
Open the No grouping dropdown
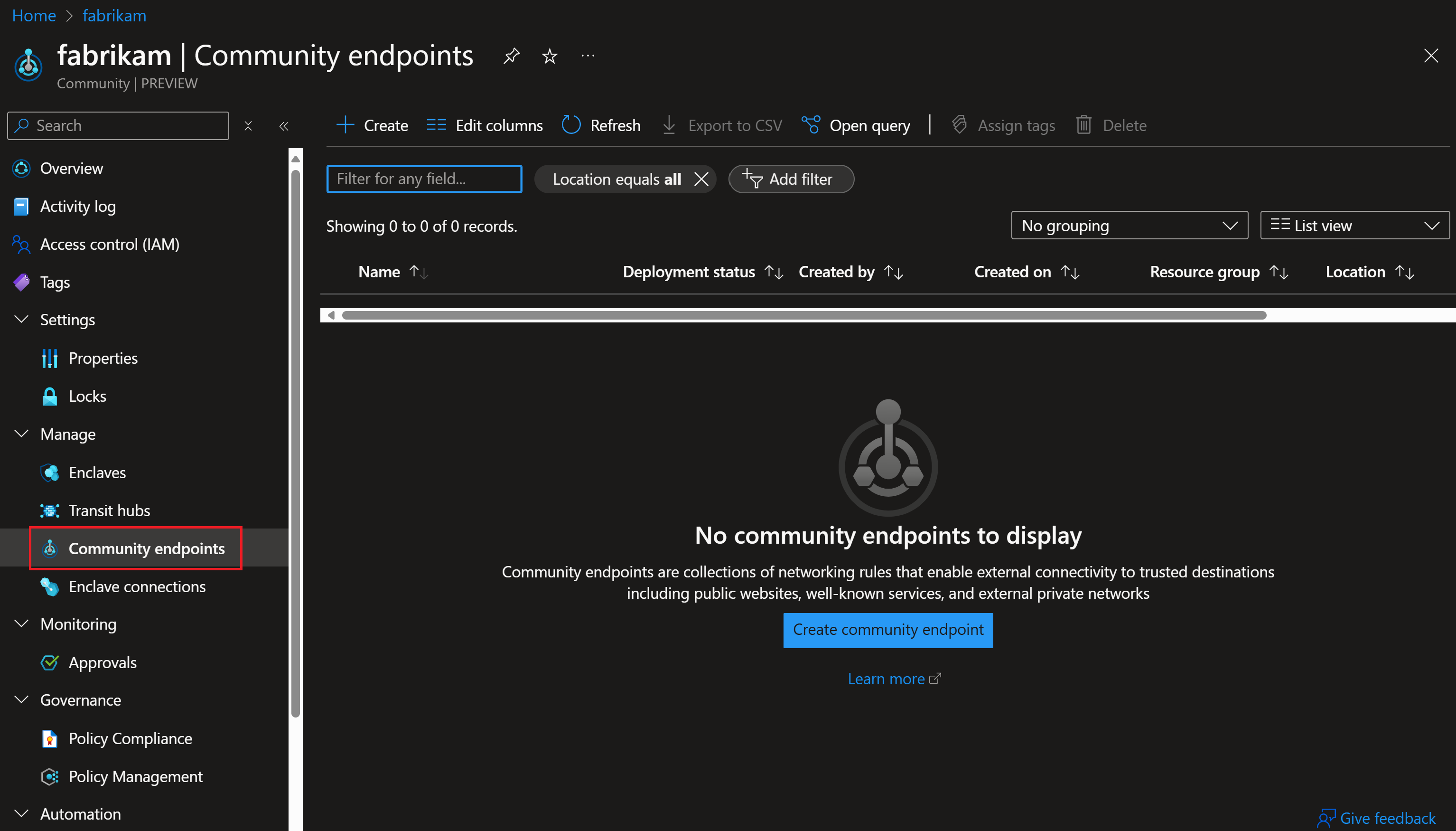pos(1129,226)
